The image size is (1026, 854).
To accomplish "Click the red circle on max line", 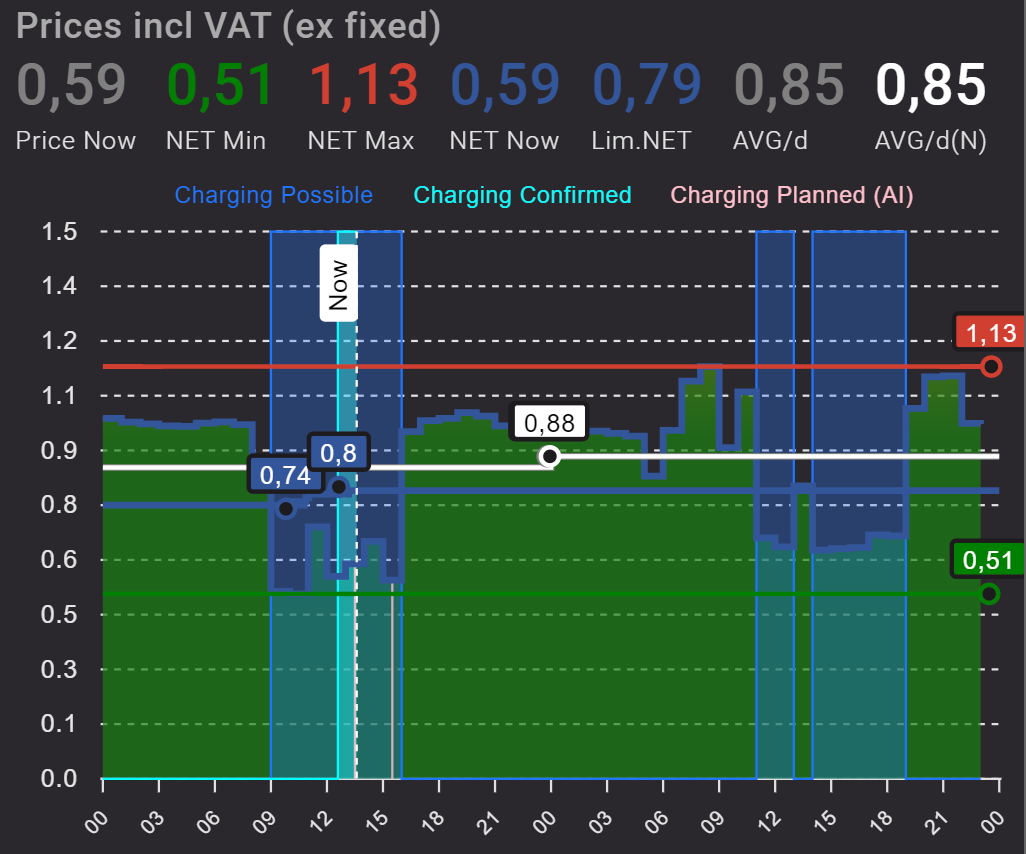I will point(991,366).
